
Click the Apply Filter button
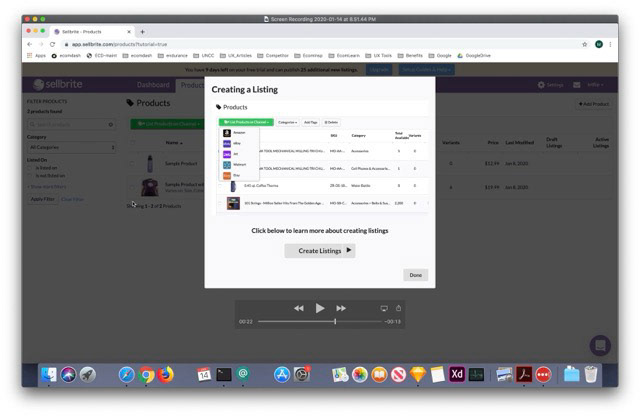[42, 199]
